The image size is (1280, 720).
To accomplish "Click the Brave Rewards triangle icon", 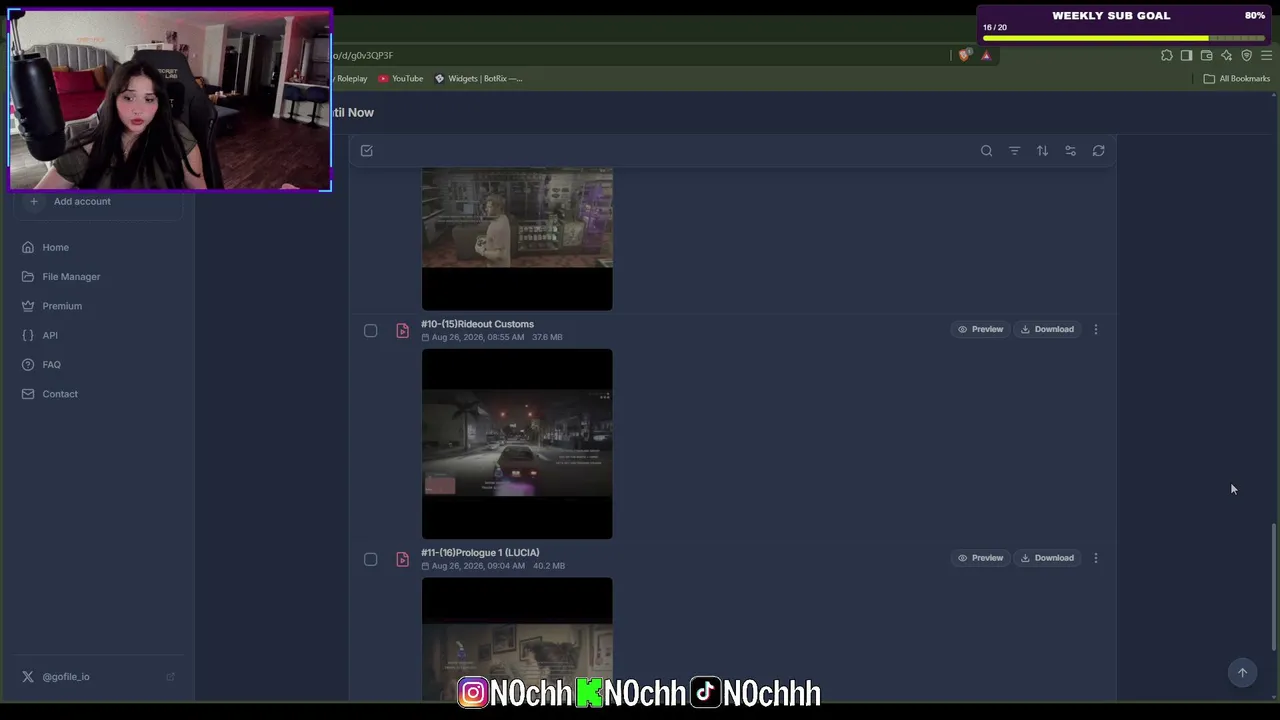I will click(986, 56).
